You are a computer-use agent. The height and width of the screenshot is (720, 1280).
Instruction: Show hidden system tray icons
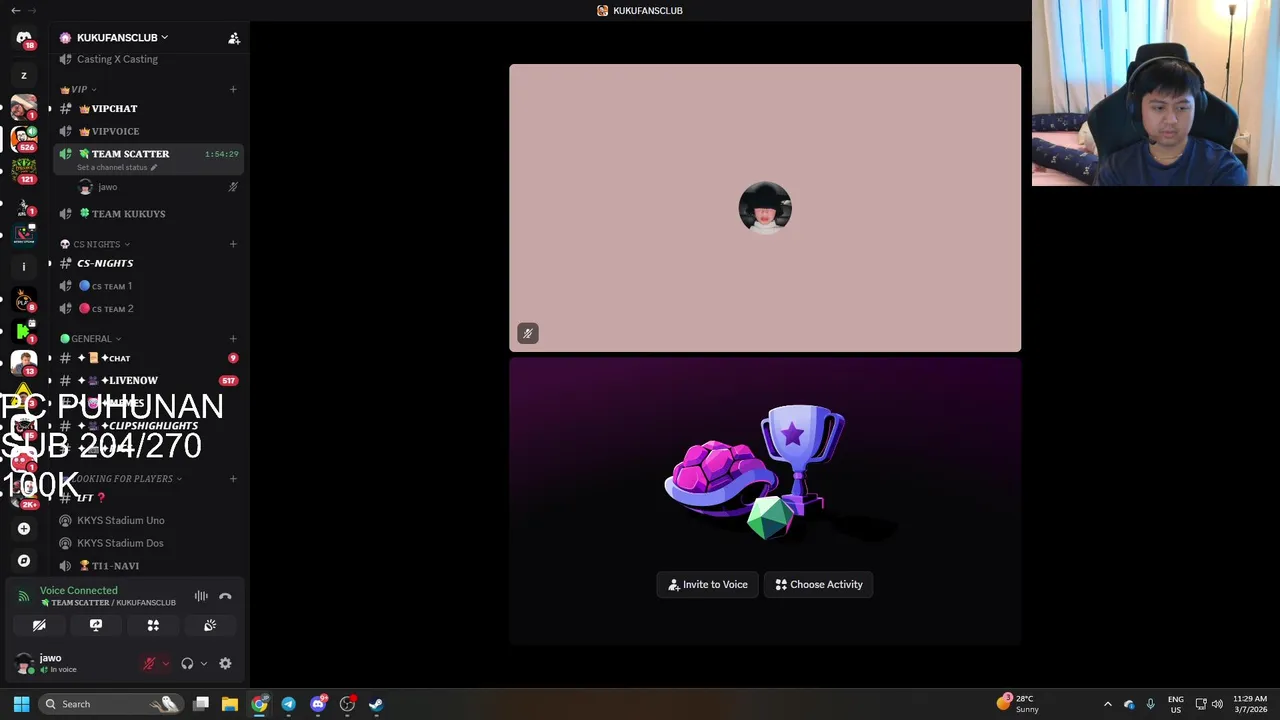pos(1107,704)
